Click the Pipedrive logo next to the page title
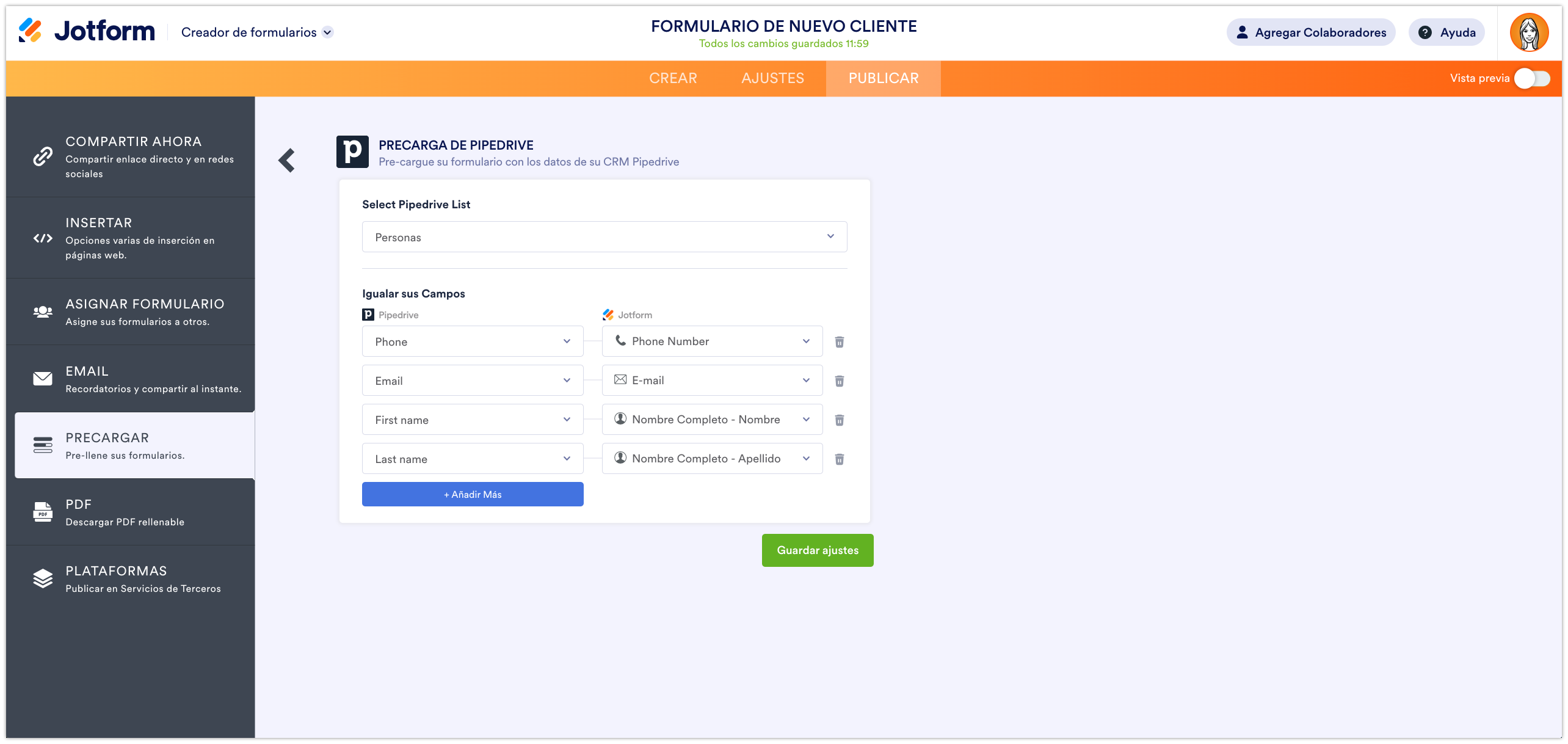 pyautogui.click(x=353, y=152)
